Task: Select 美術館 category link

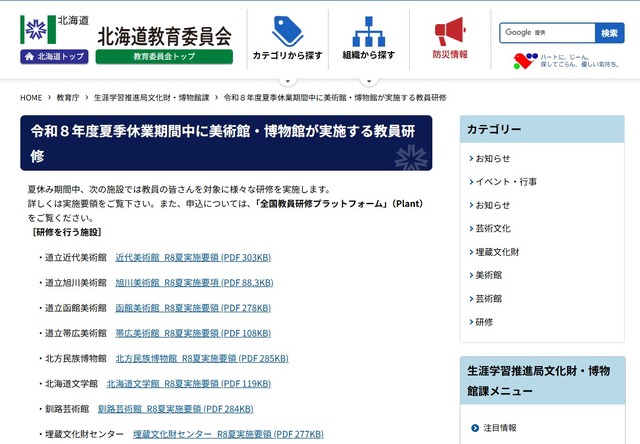Action: tap(489, 275)
